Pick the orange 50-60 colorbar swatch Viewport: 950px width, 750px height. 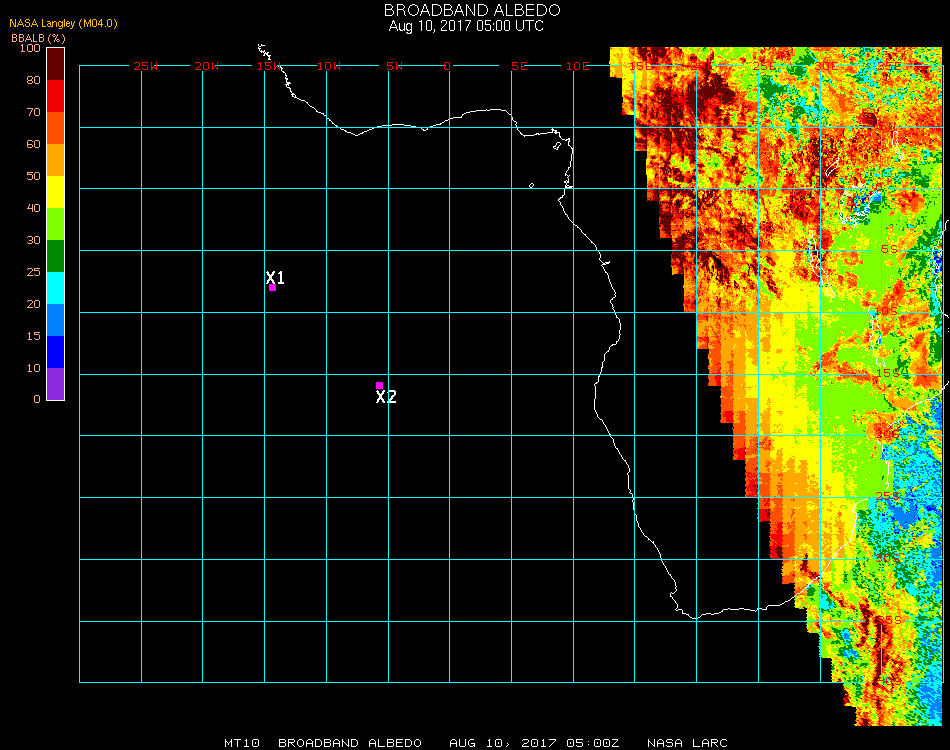coord(55,160)
